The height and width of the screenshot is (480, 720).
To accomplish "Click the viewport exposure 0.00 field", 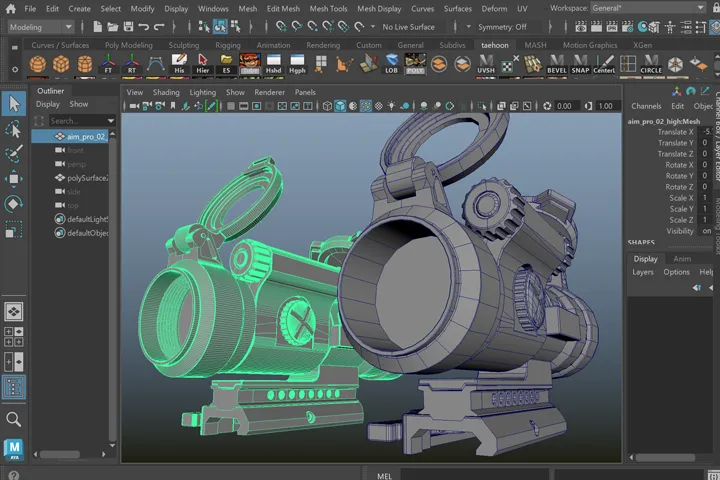I will pos(565,106).
